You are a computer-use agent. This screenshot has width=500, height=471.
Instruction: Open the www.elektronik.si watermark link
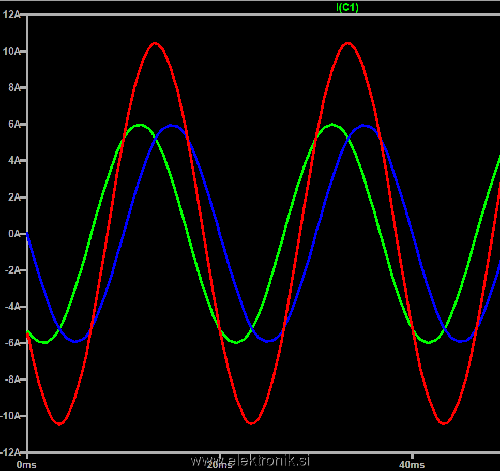(x=250, y=461)
